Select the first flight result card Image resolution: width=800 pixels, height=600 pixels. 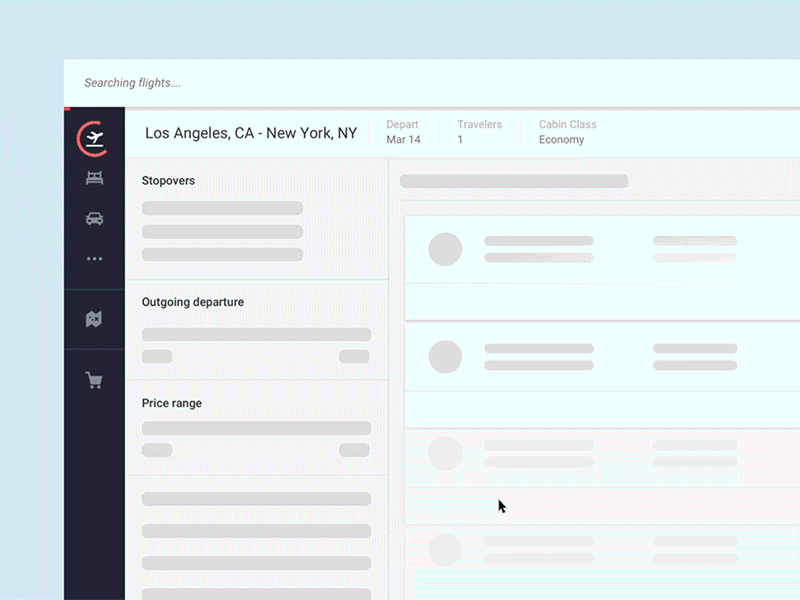point(600,250)
